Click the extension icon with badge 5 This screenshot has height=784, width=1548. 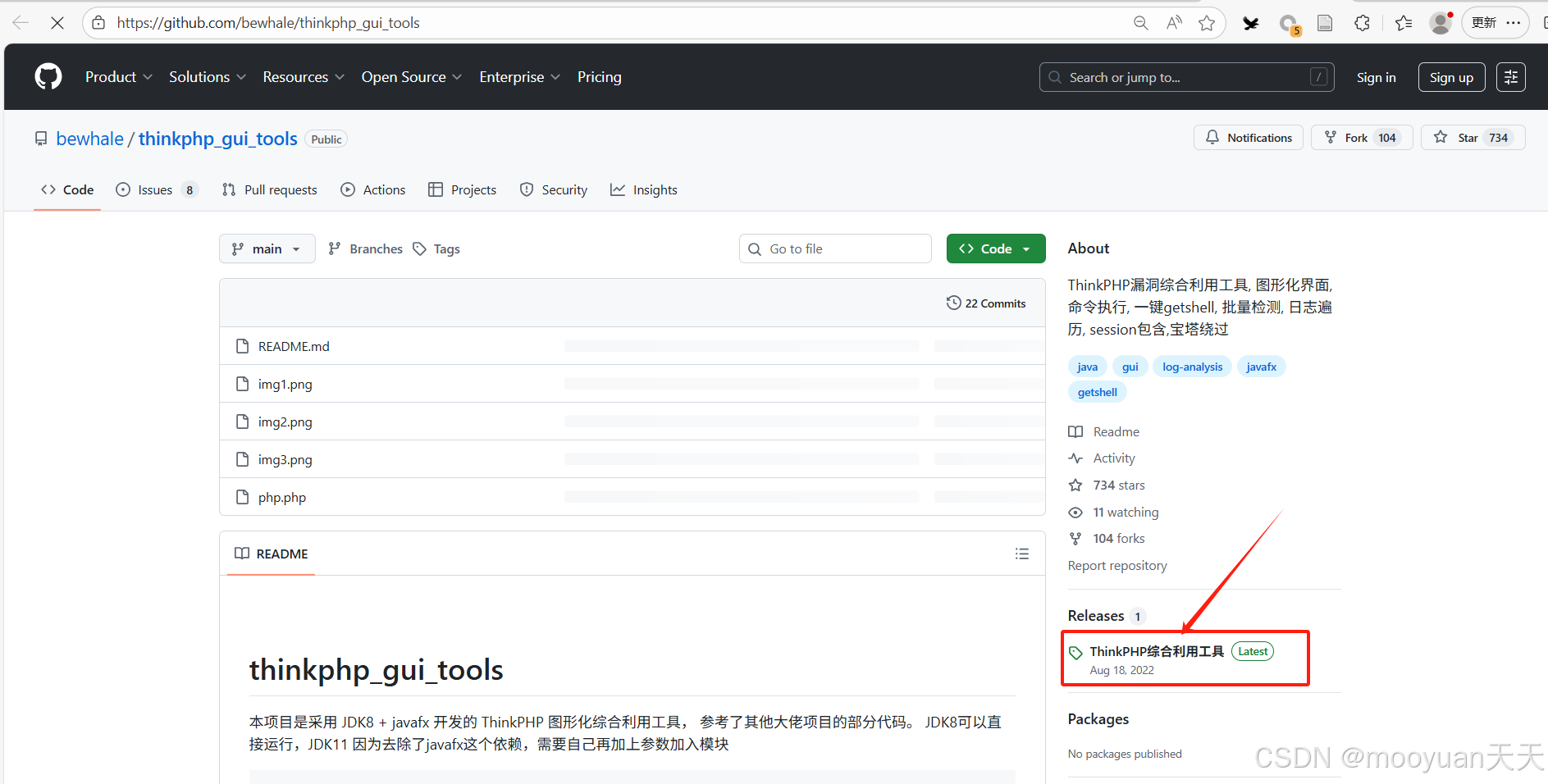tap(1290, 25)
